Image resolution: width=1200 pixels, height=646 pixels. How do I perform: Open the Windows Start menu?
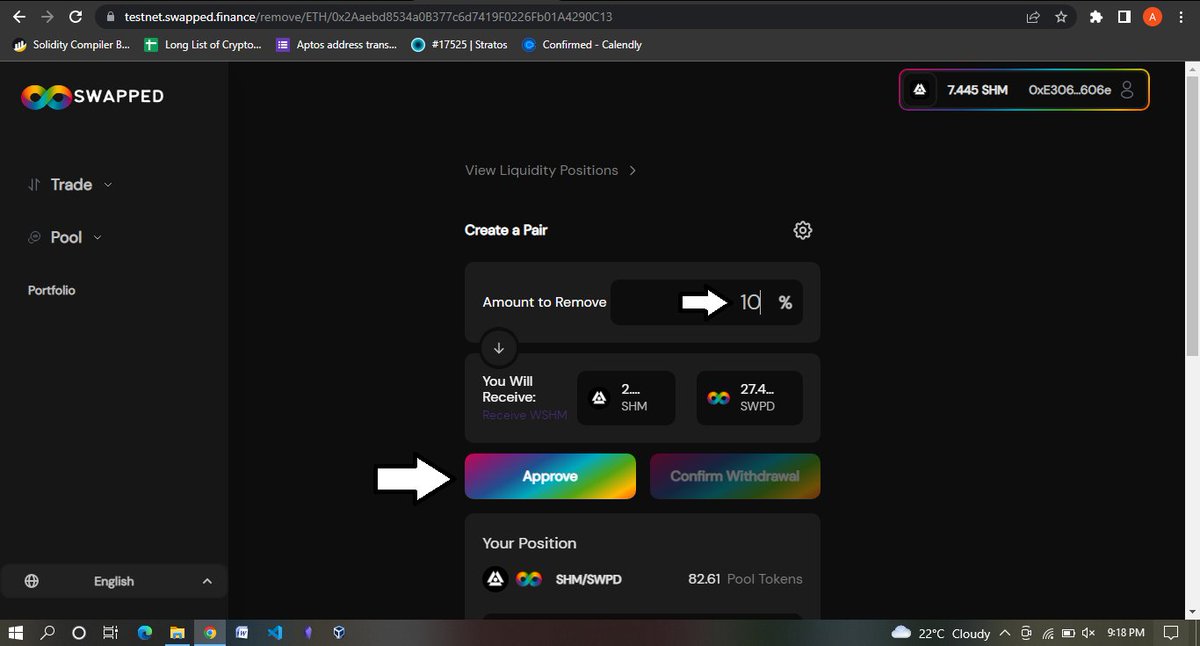16,632
